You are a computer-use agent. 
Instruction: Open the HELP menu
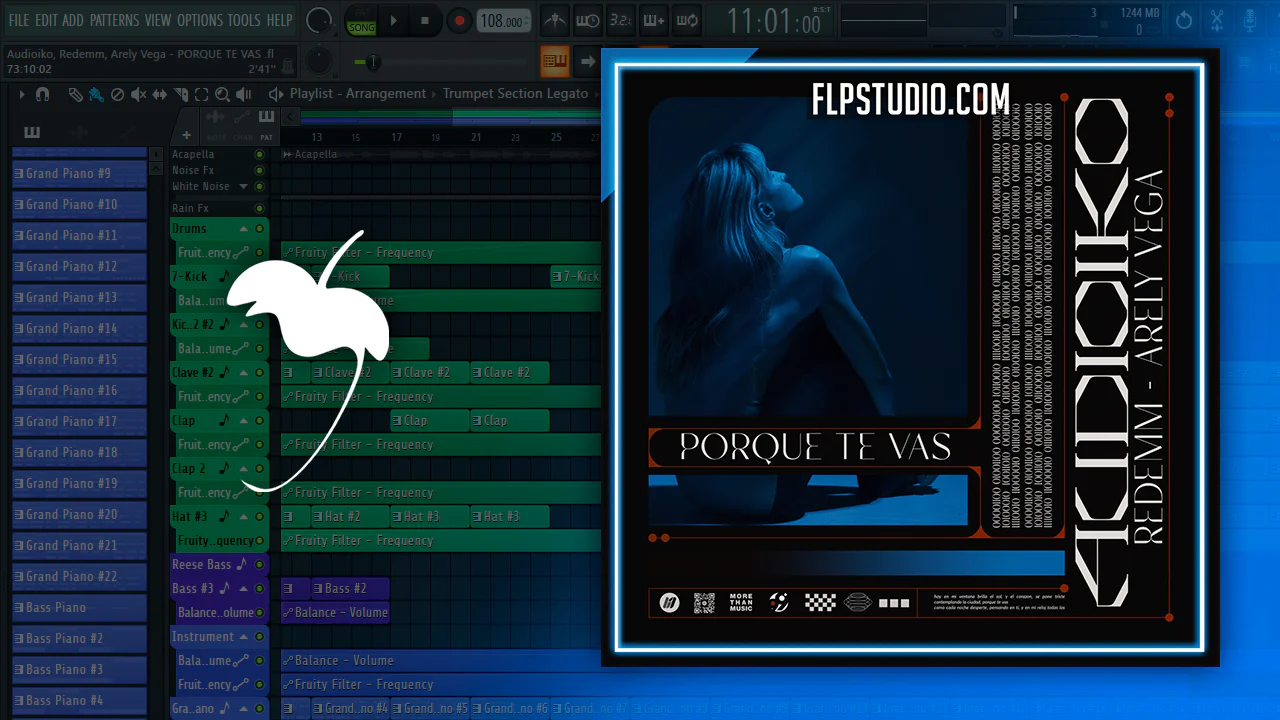coord(279,20)
